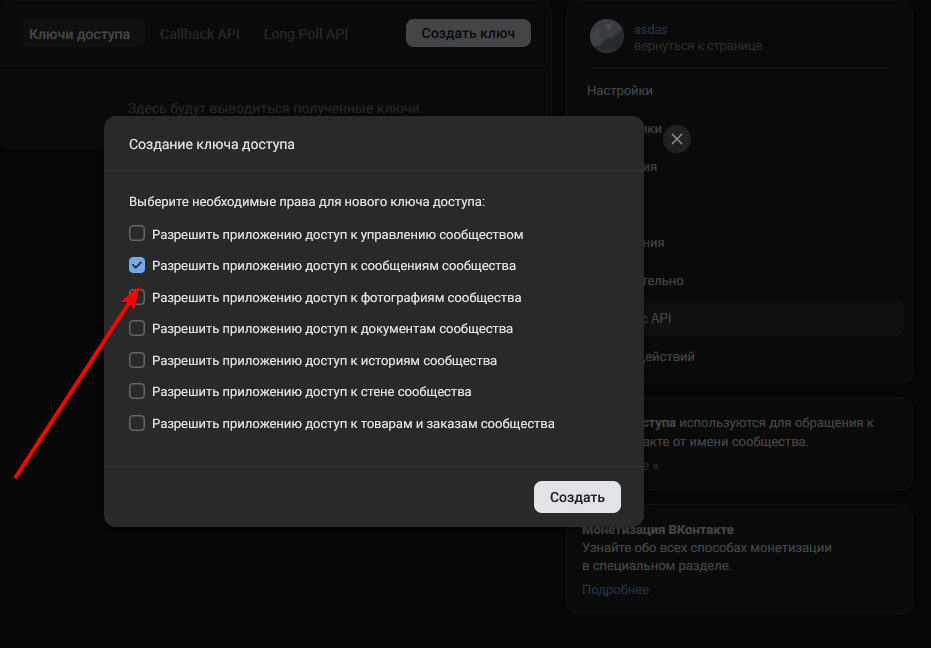Tick the community documents access checkbox
The height and width of the screenshot is (648, 931).
click(x=137, y=328)
